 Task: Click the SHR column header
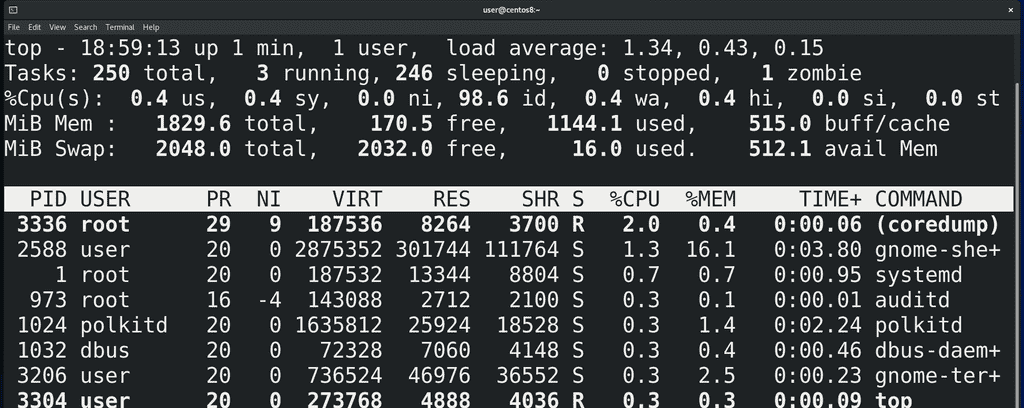[539, 199]
